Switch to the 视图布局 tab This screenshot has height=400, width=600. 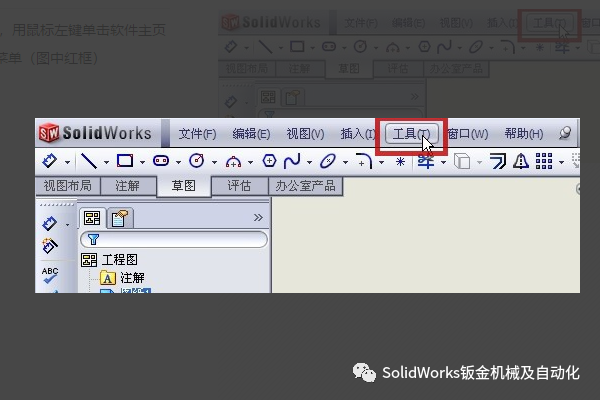(68, 186)
